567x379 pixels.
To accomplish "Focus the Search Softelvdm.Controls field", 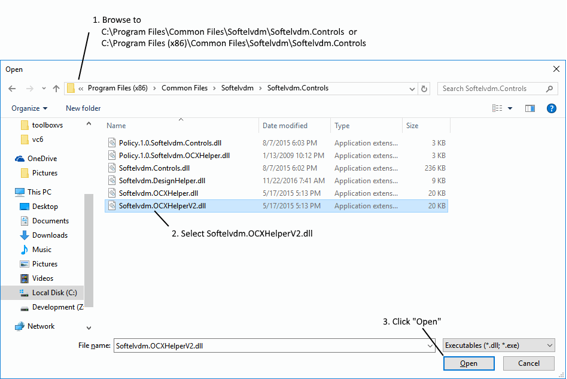I will (x=497, y=89).
